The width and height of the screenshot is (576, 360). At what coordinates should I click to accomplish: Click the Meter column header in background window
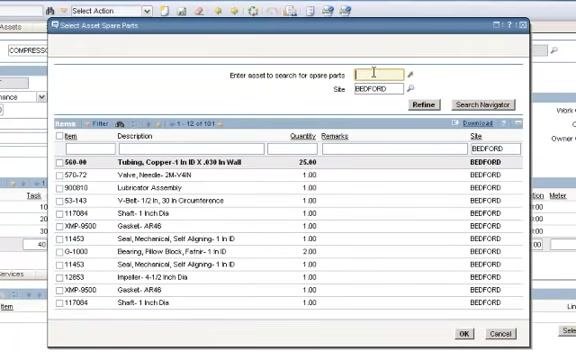[558, 196]
